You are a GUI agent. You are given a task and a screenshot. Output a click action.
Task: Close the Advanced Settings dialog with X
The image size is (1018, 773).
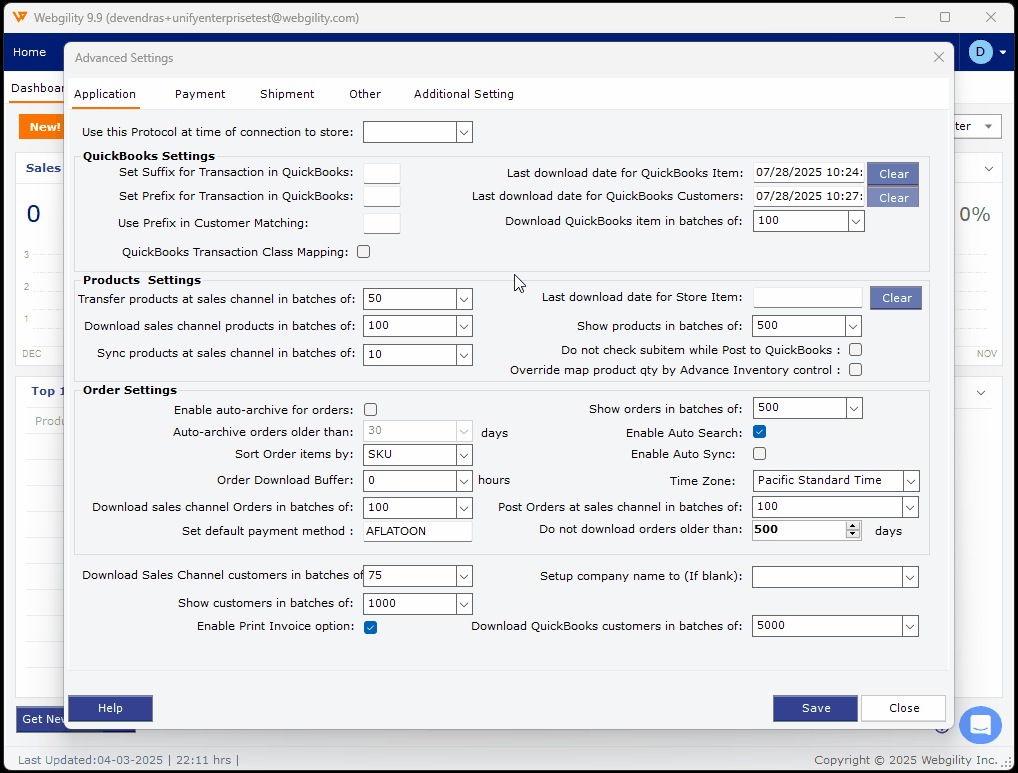point(938,58)
